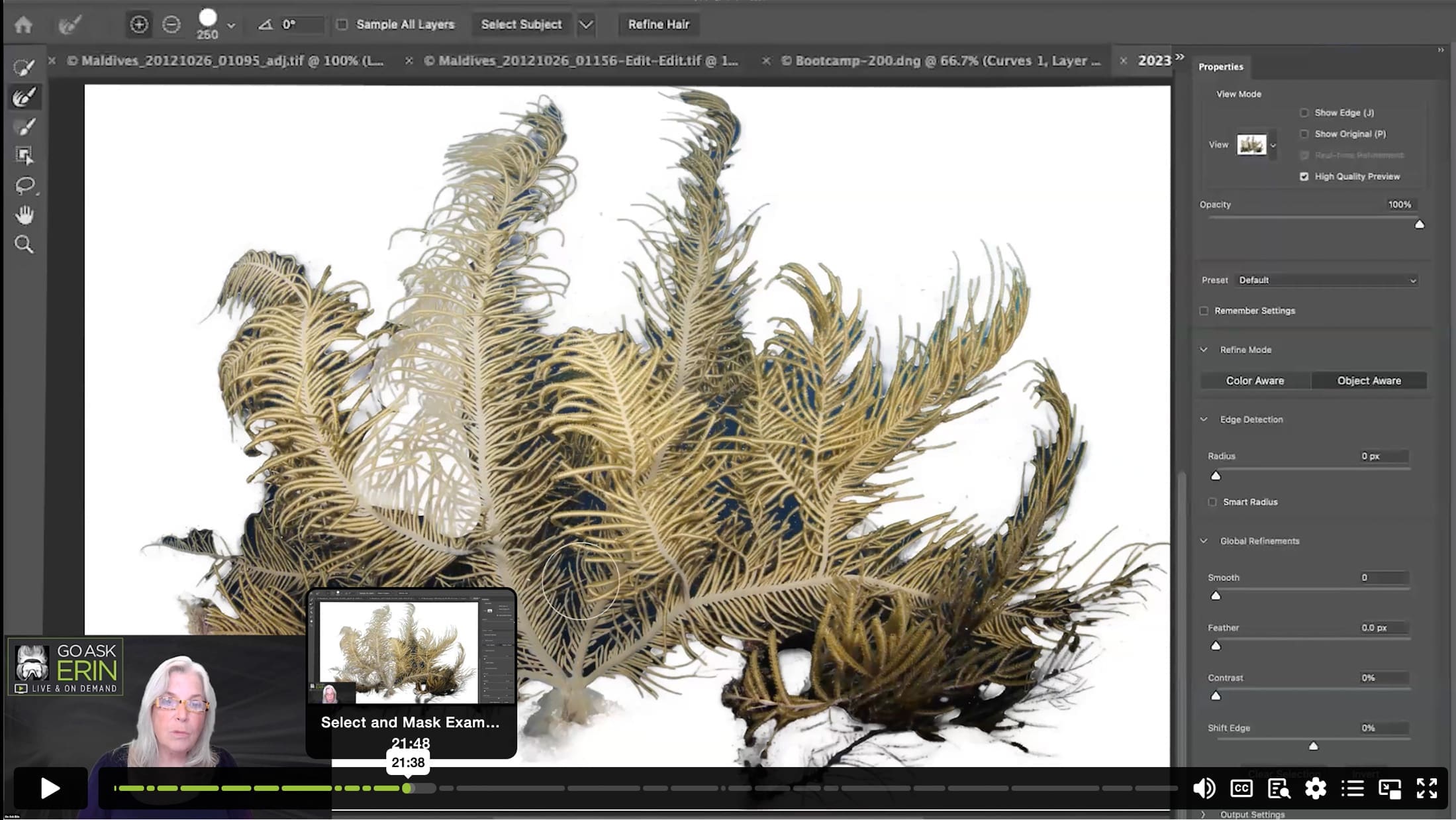Collapse the Edge Detection section
Viewport: 1456px width, 820px height.
[1204, 419]
